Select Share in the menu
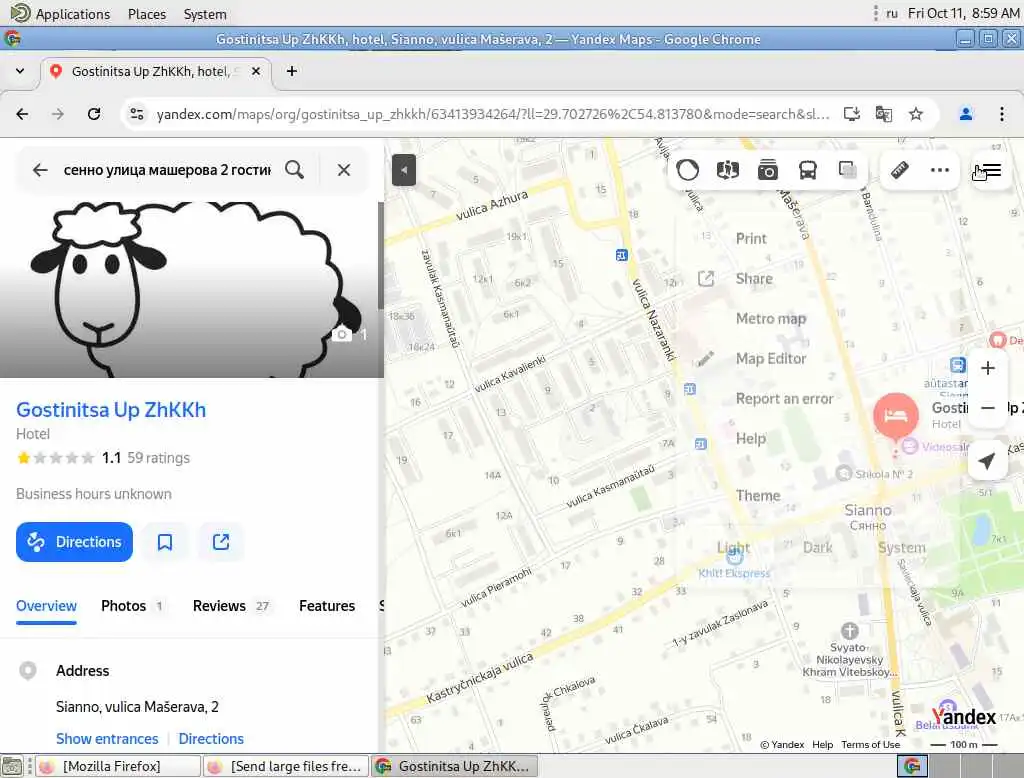Image resolution: width=1024 pixels, height=778 pixels. (x=754, y=278)
